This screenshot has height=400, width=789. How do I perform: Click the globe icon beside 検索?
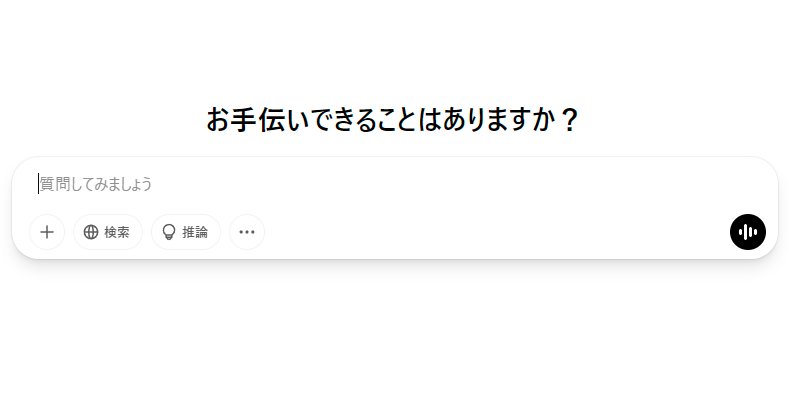[x=91, y=232]
